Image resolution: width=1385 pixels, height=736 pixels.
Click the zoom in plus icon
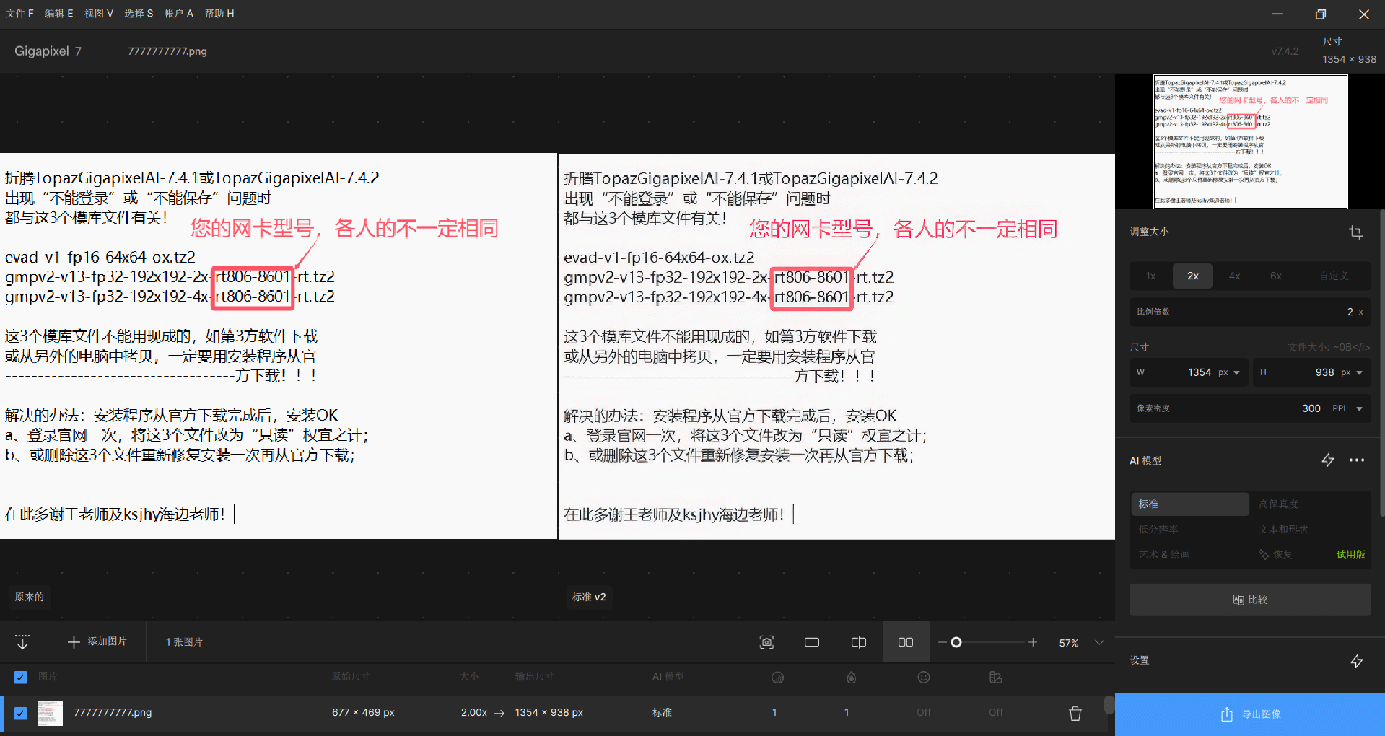(x=1033, y=642)
